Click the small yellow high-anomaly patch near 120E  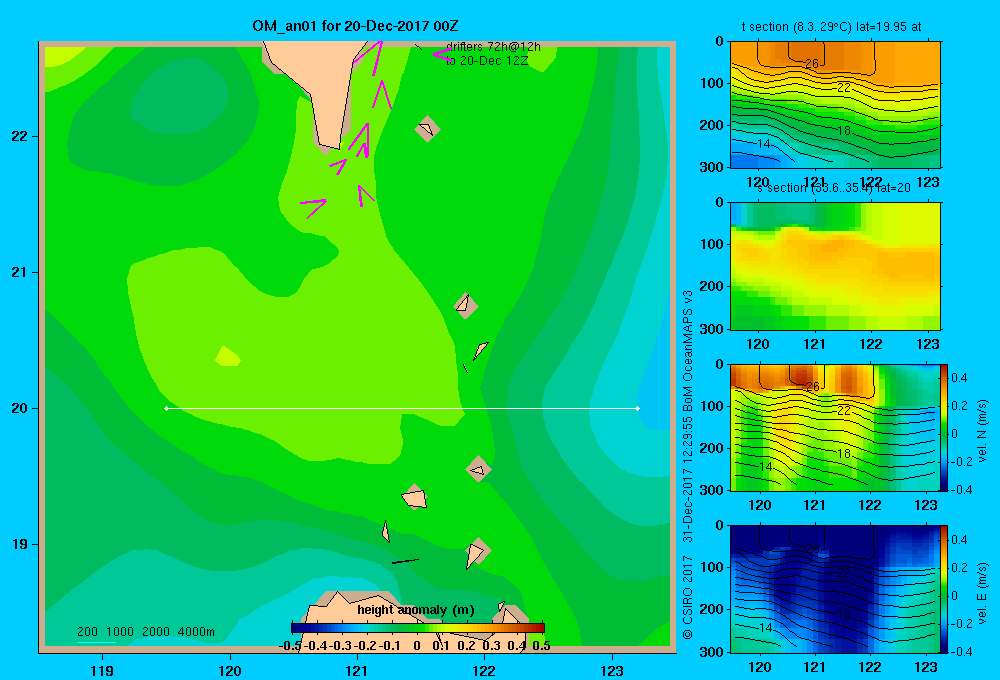pos(227,357)
